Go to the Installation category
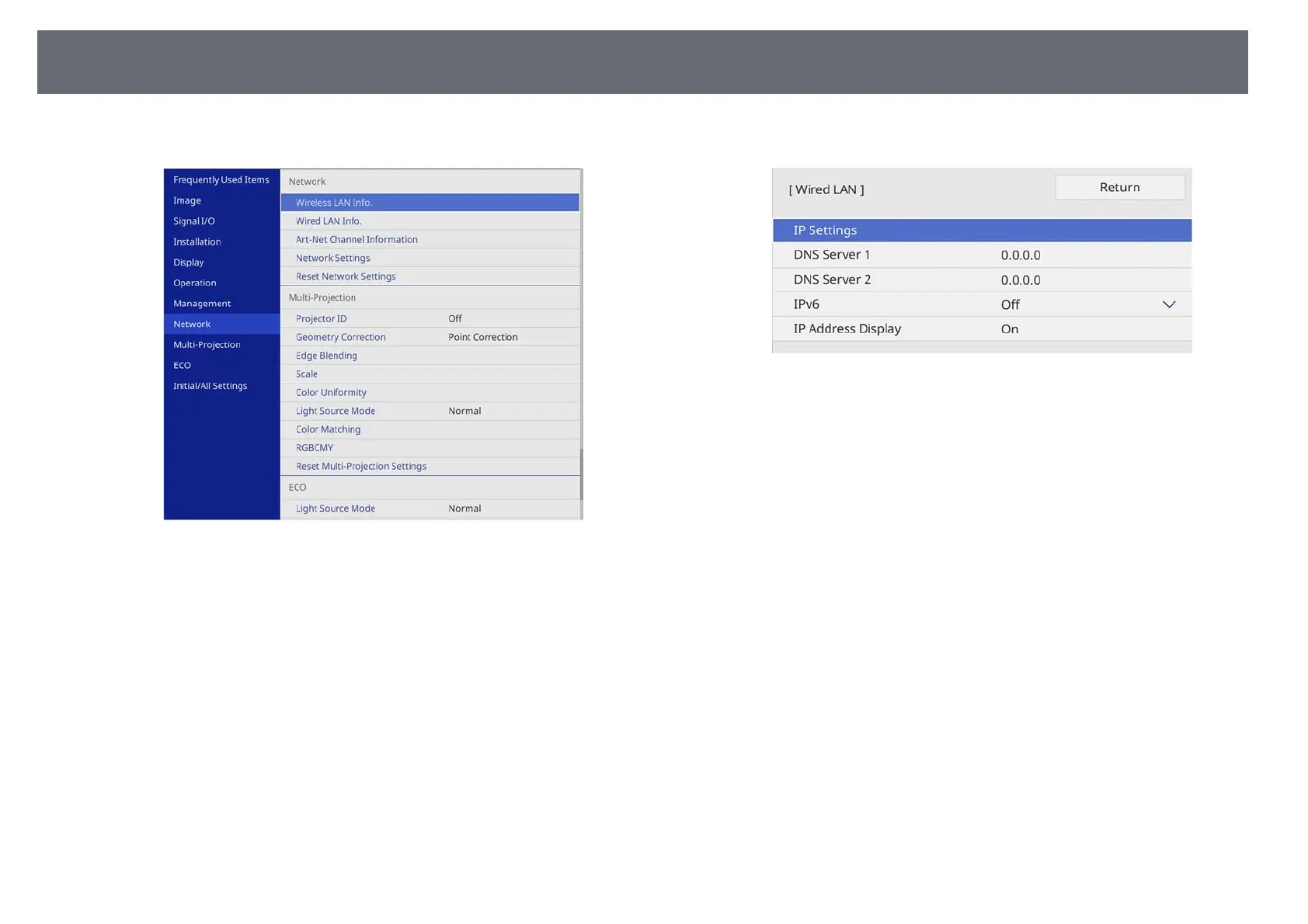The width and height of the screenshot is (1308, 924). 221,241
